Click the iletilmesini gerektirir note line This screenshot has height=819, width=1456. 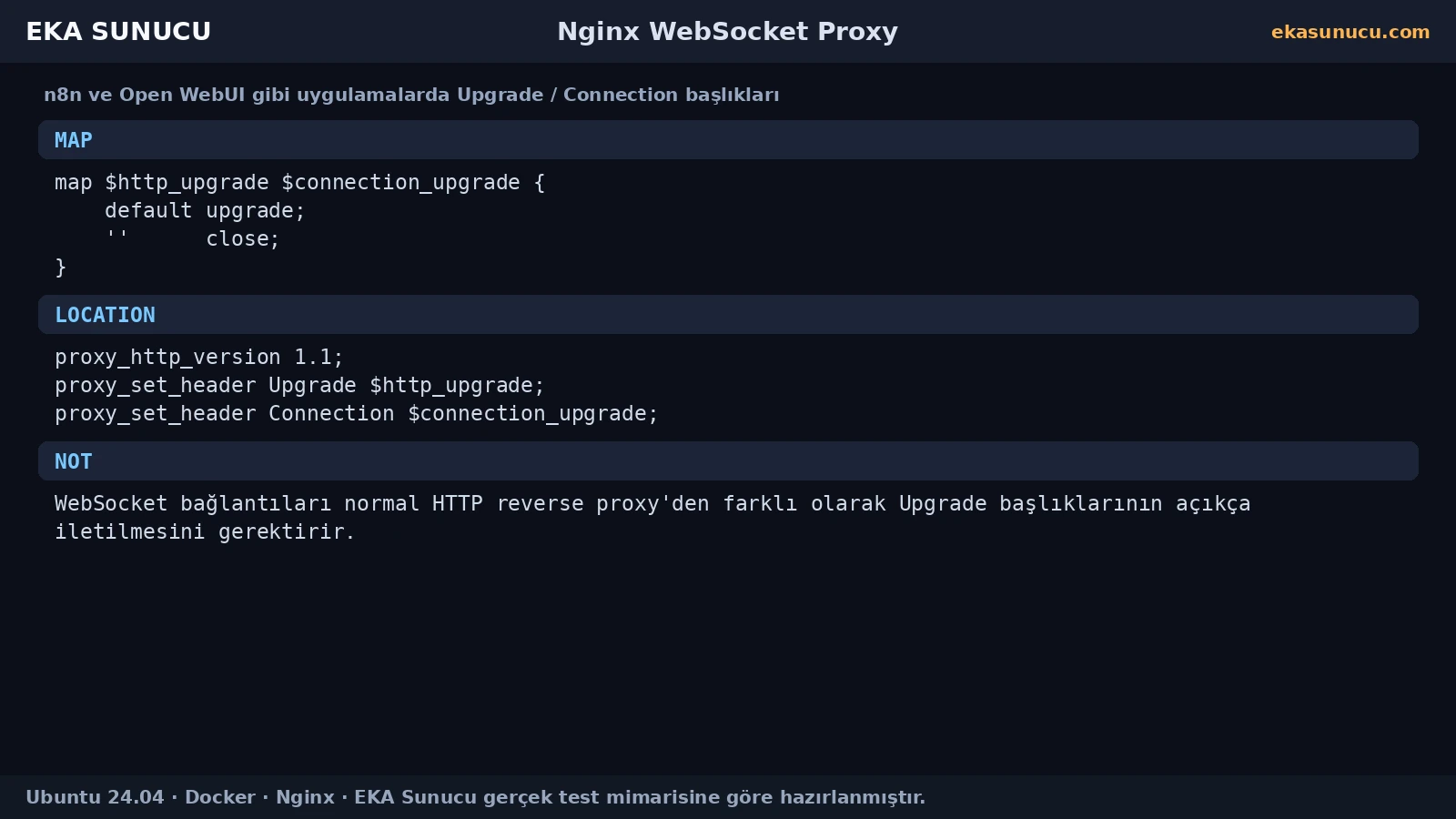pos(205,532)
